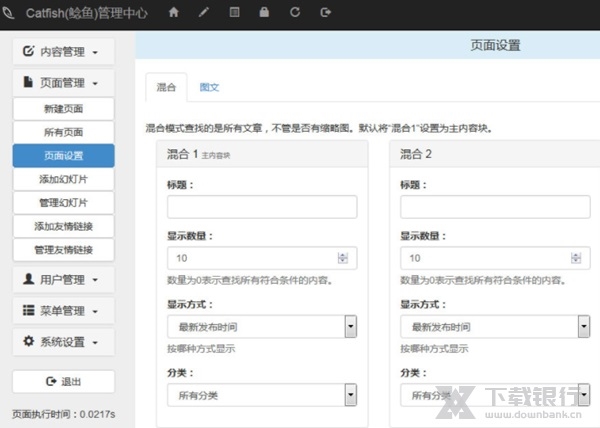Click the lock icon in top bar
This screenshot has height=428, width=600.
click(264, 12)
